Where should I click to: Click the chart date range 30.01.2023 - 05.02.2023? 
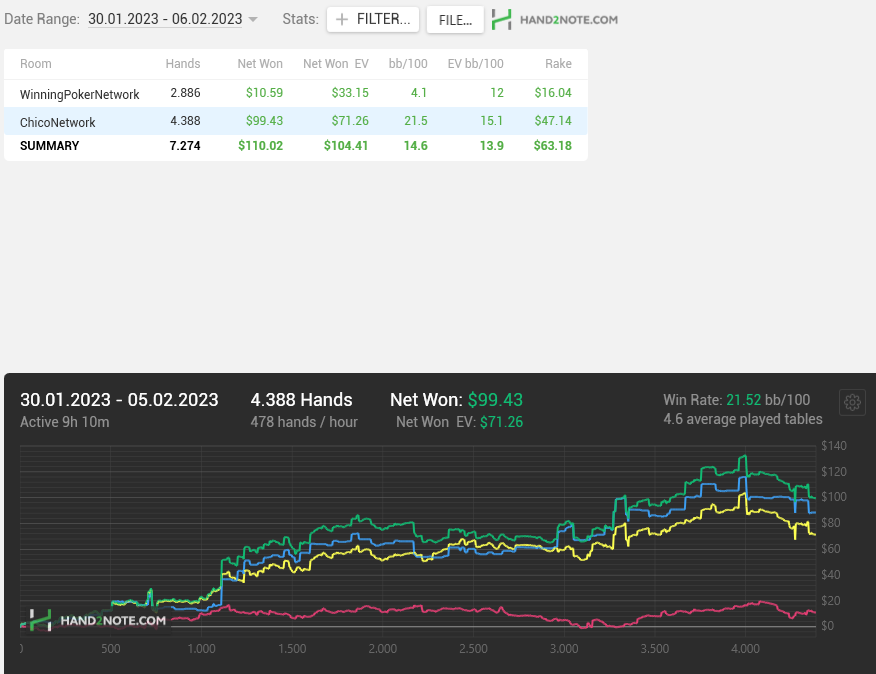coord(119,400)
